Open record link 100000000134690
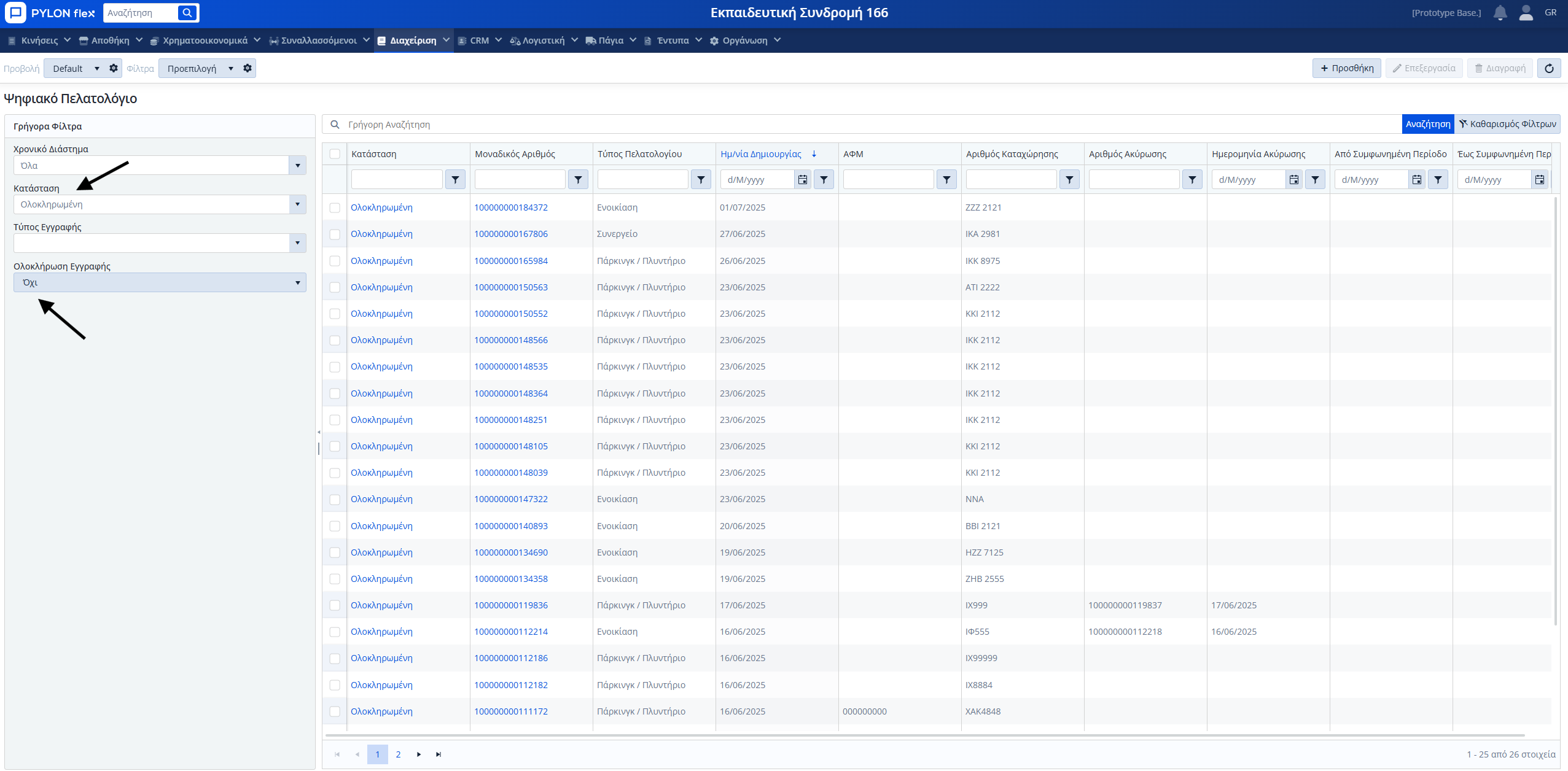This screenshot has height=771, width=1568. coord(511,552)
